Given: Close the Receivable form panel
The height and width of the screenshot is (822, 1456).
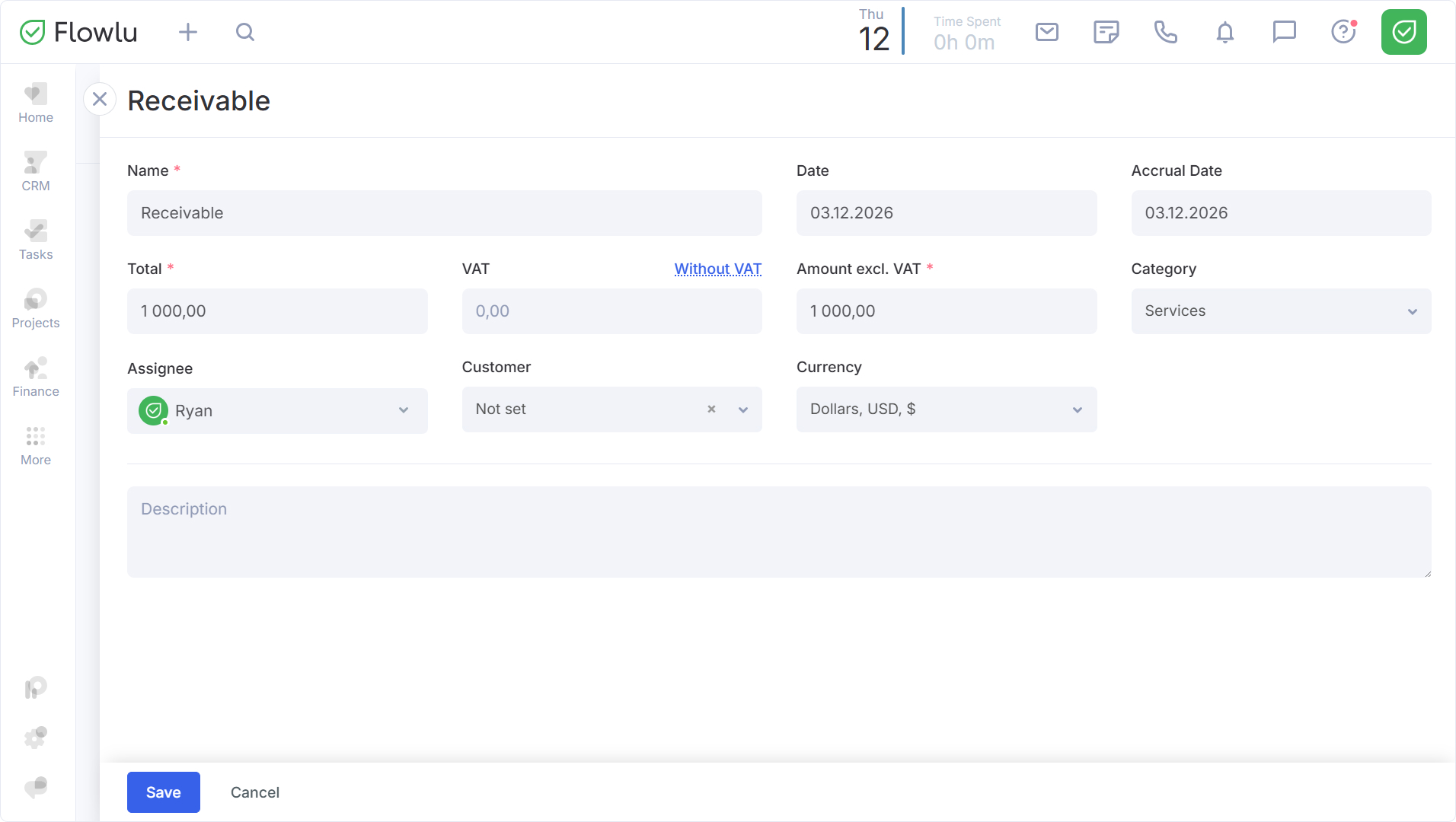Looking at the screenshot, I should click(100, 100).
